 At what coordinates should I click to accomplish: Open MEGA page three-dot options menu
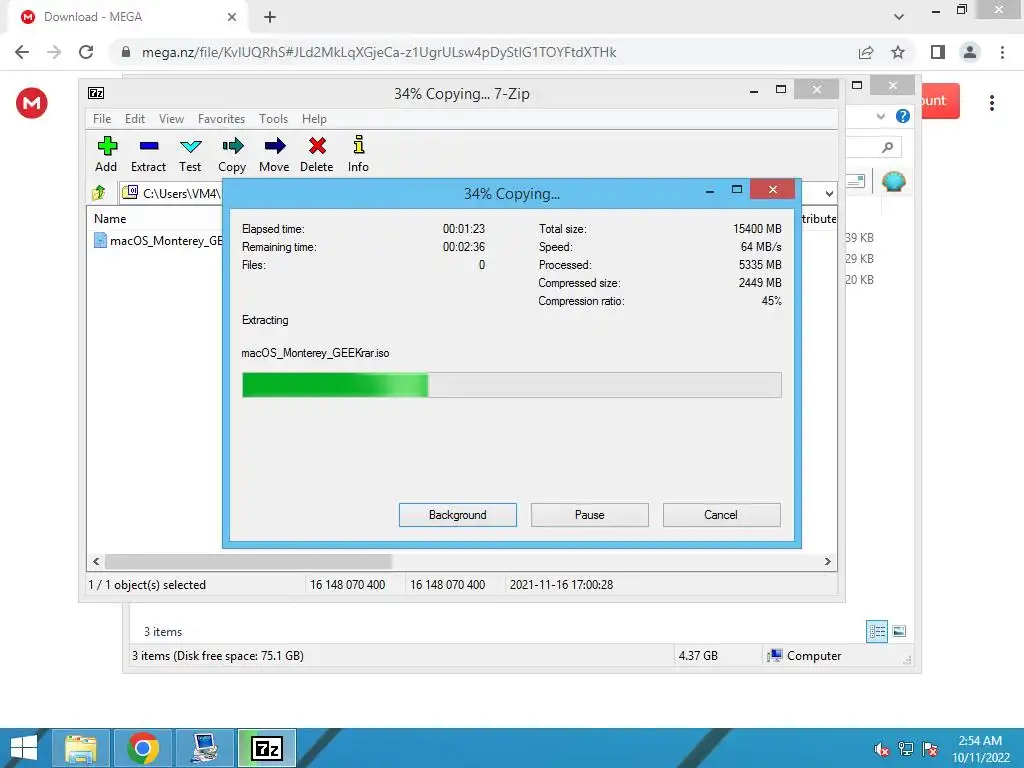click(991, 103)
